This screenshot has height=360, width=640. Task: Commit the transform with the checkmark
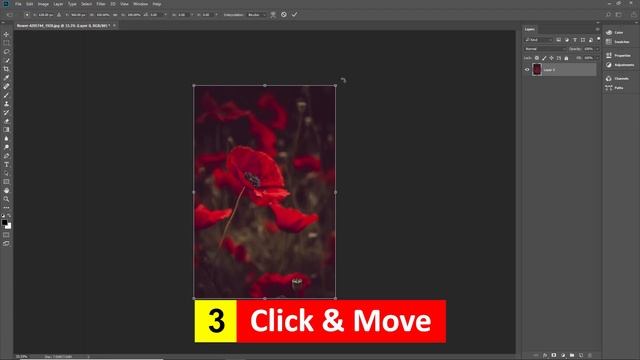294,15
